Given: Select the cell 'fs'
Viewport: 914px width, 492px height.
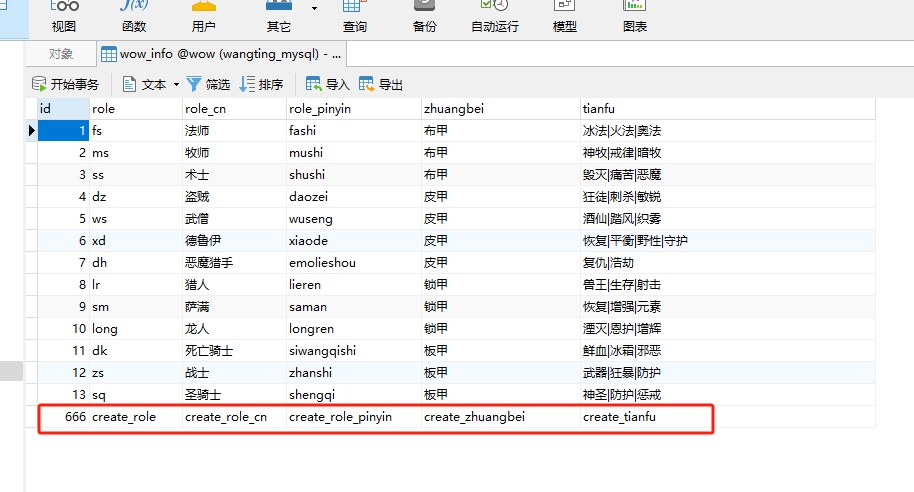Looking at the screenshot, I should click(x=136, y=131).
